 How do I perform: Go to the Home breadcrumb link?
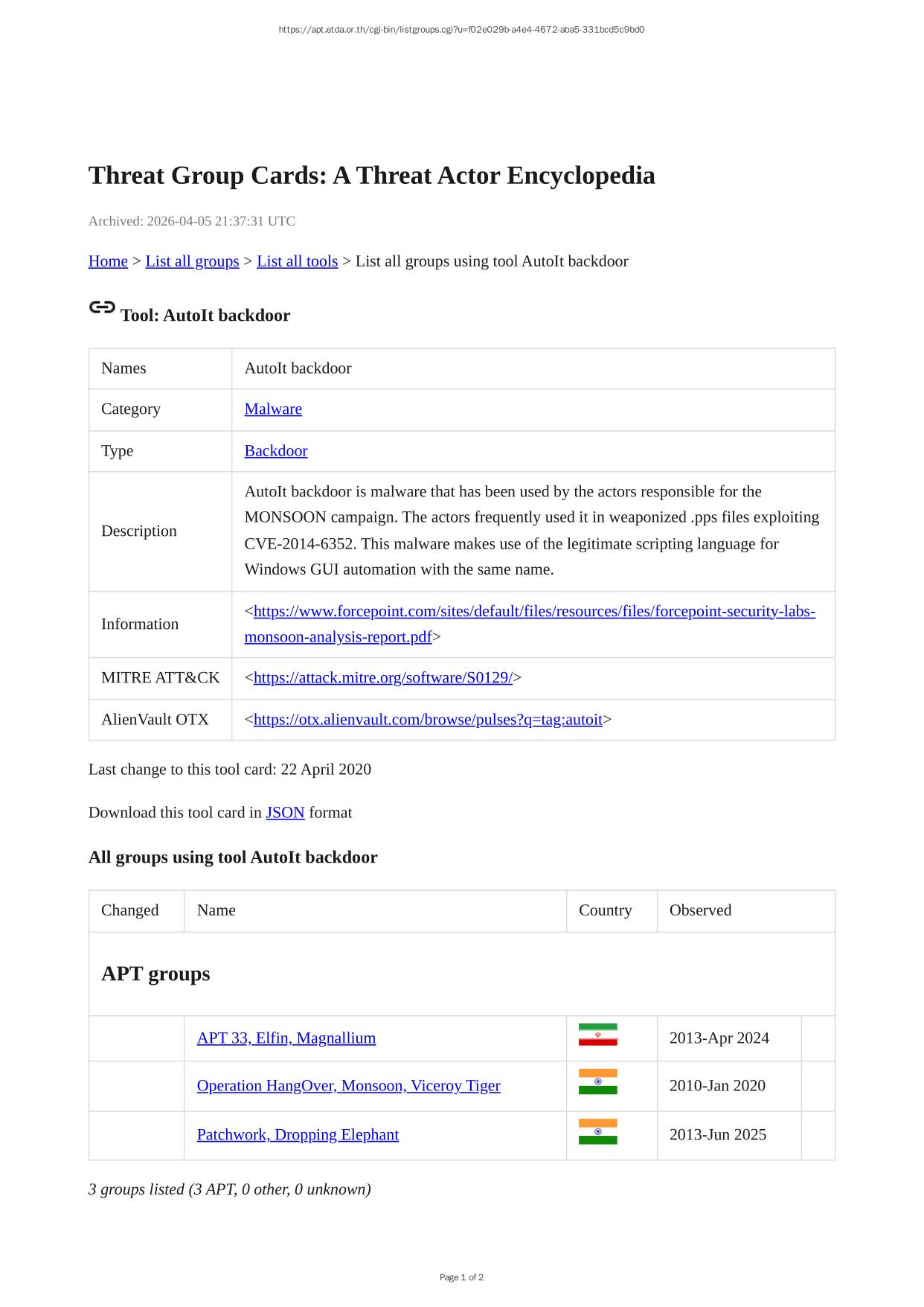tap(108, 261)
